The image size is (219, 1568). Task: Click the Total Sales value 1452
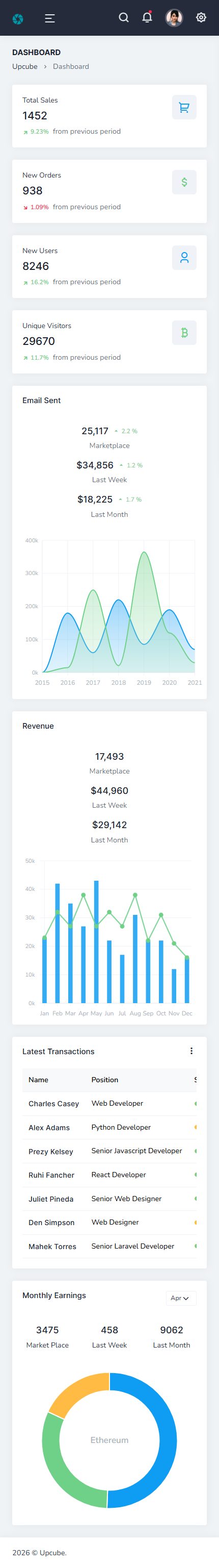coord(35,116)
